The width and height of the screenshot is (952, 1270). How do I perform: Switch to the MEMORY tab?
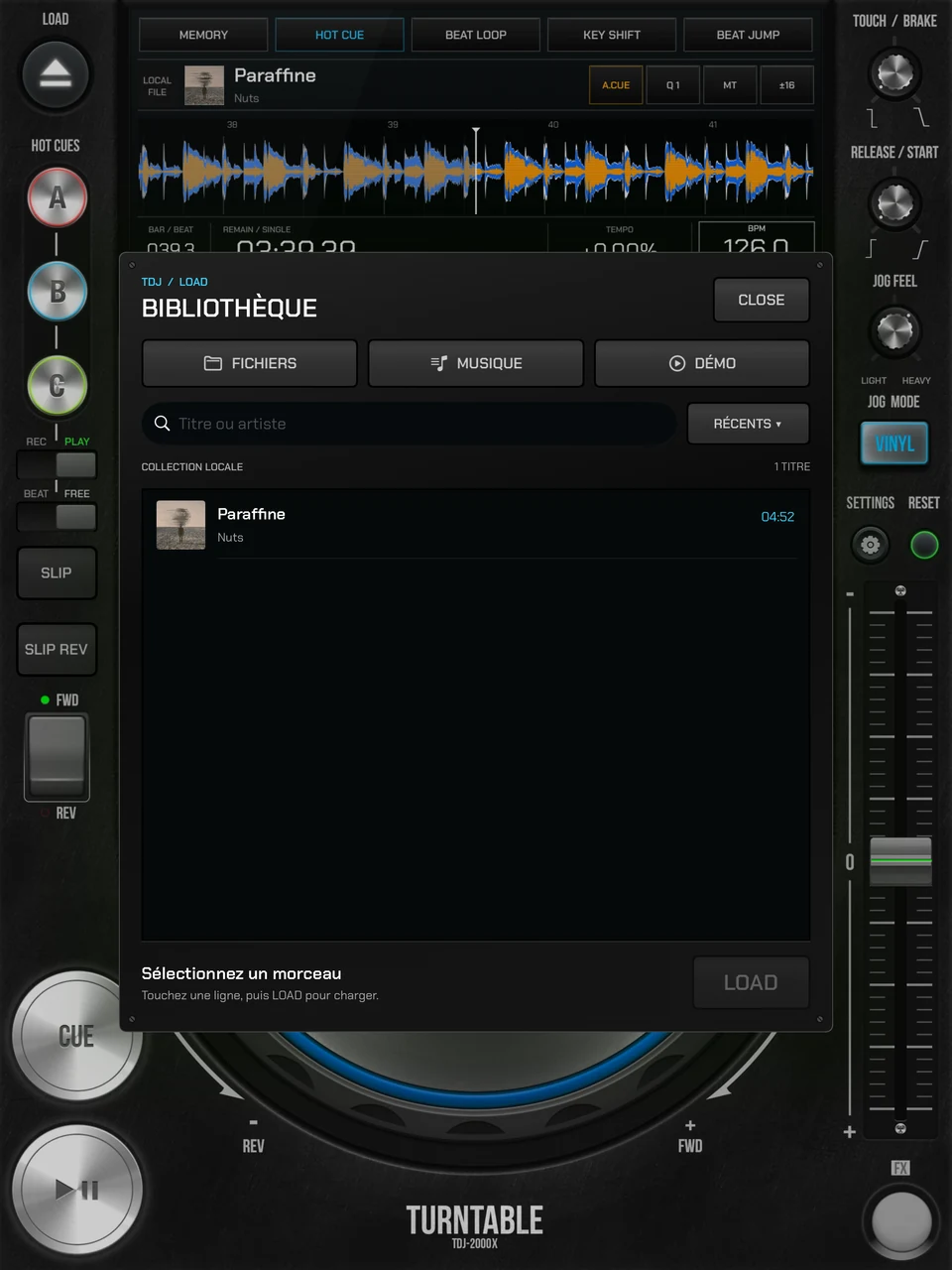(x=203, y=35)
